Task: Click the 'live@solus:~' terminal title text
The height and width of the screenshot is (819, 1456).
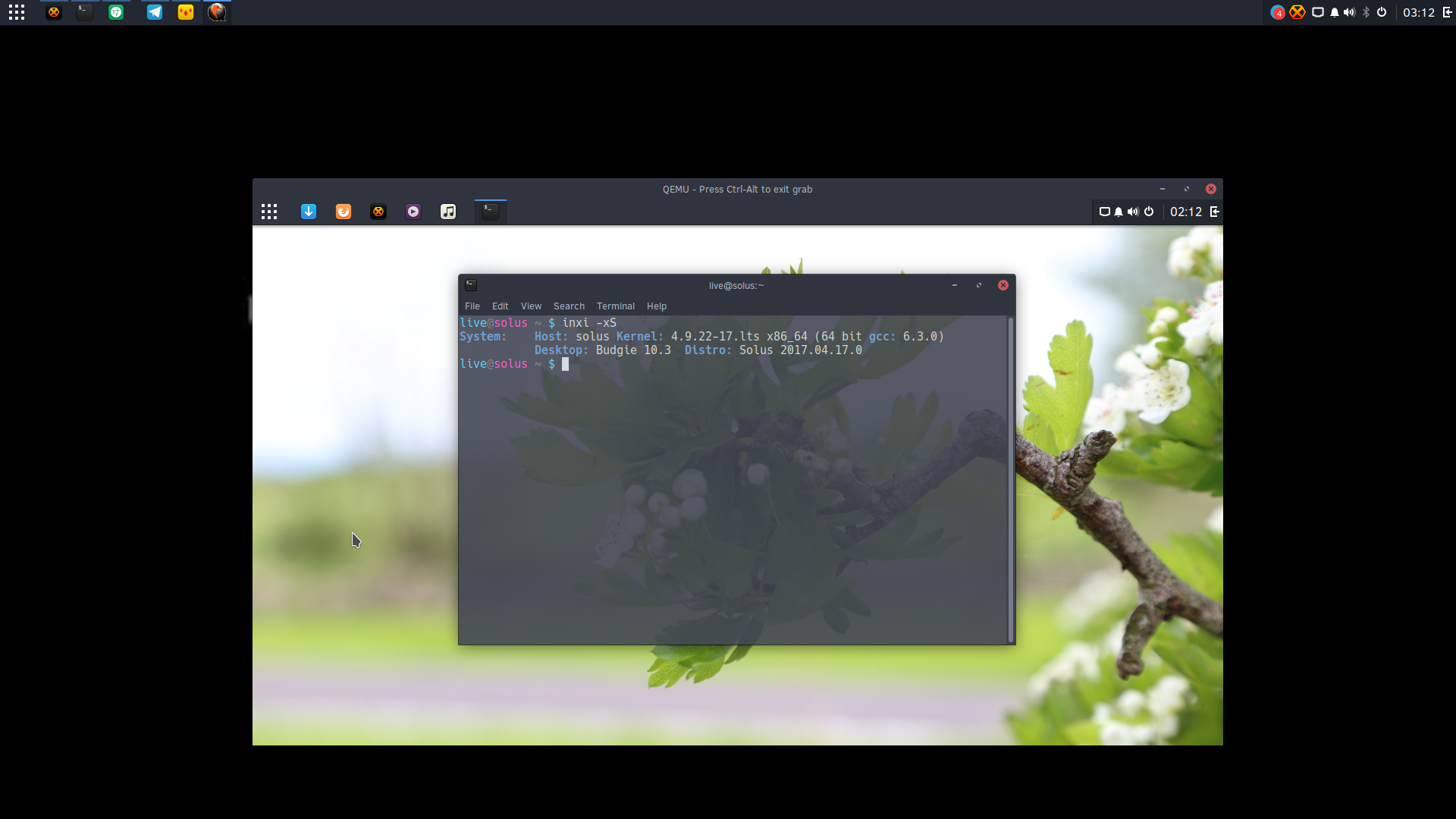Action: [x=736, y=286]
